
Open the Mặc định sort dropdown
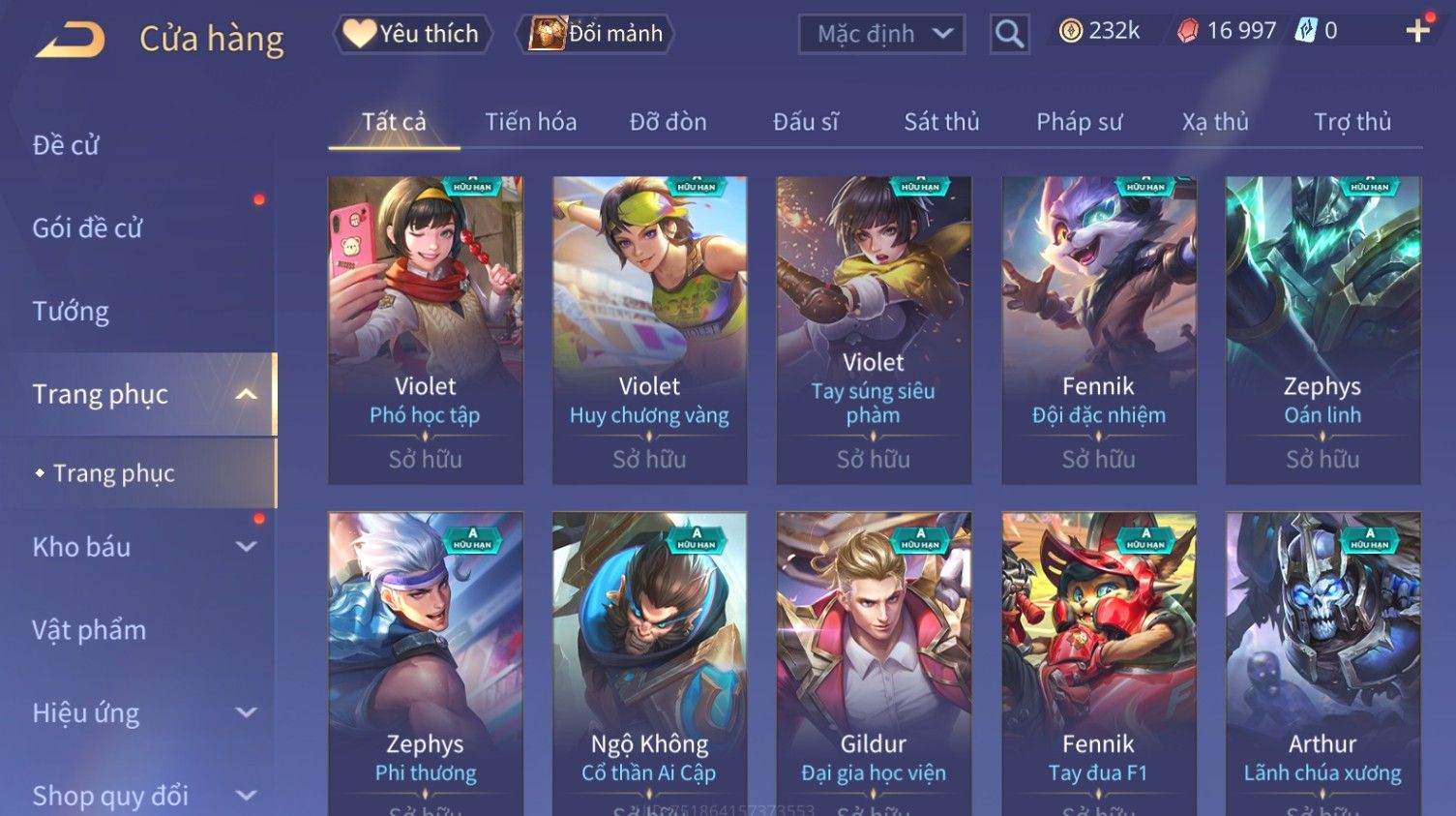click(881, 34)
